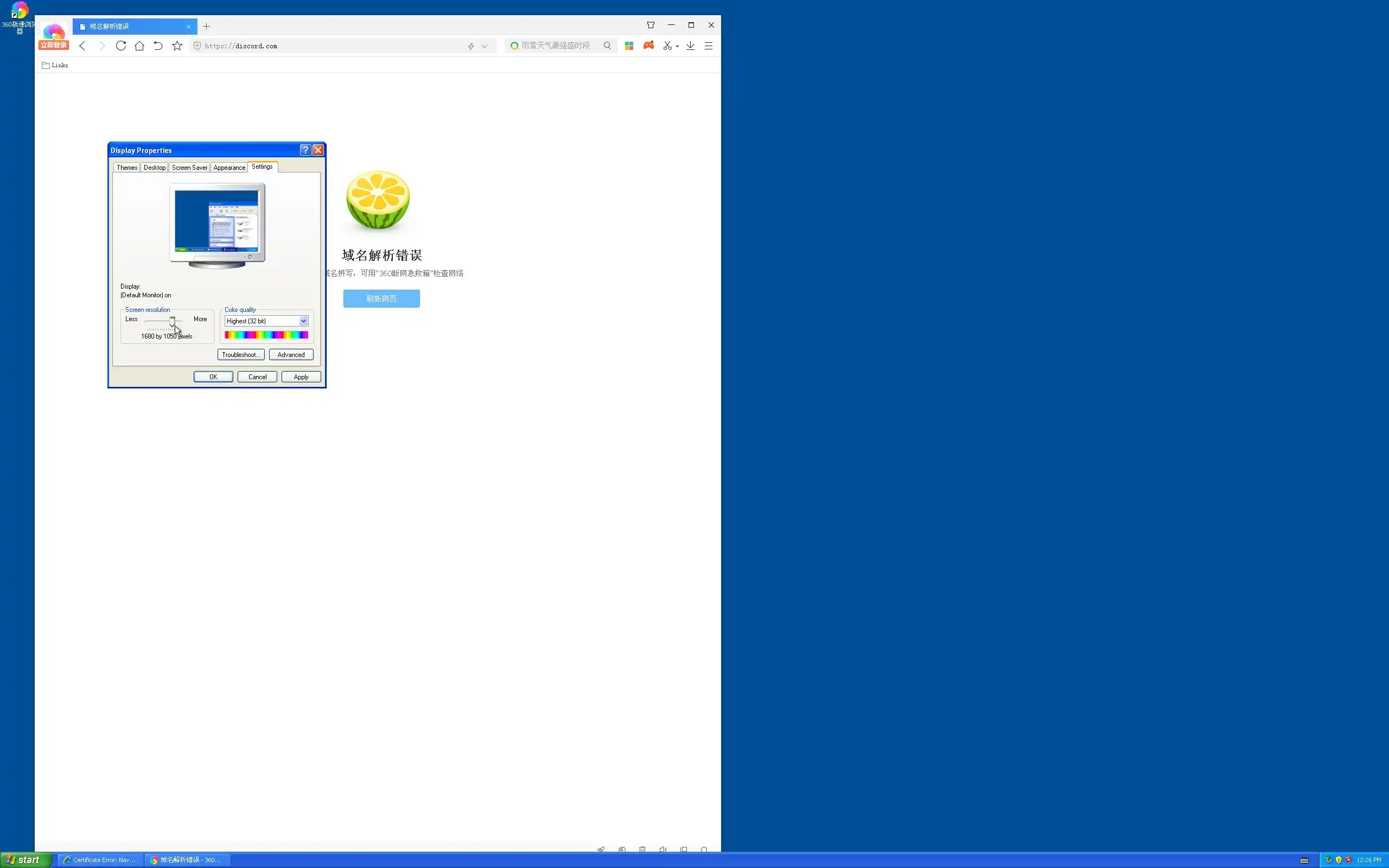The width and height of the screenshot is (1389, 868).
Task: Expand the address bar history chevron
Action: coord(485,47)
